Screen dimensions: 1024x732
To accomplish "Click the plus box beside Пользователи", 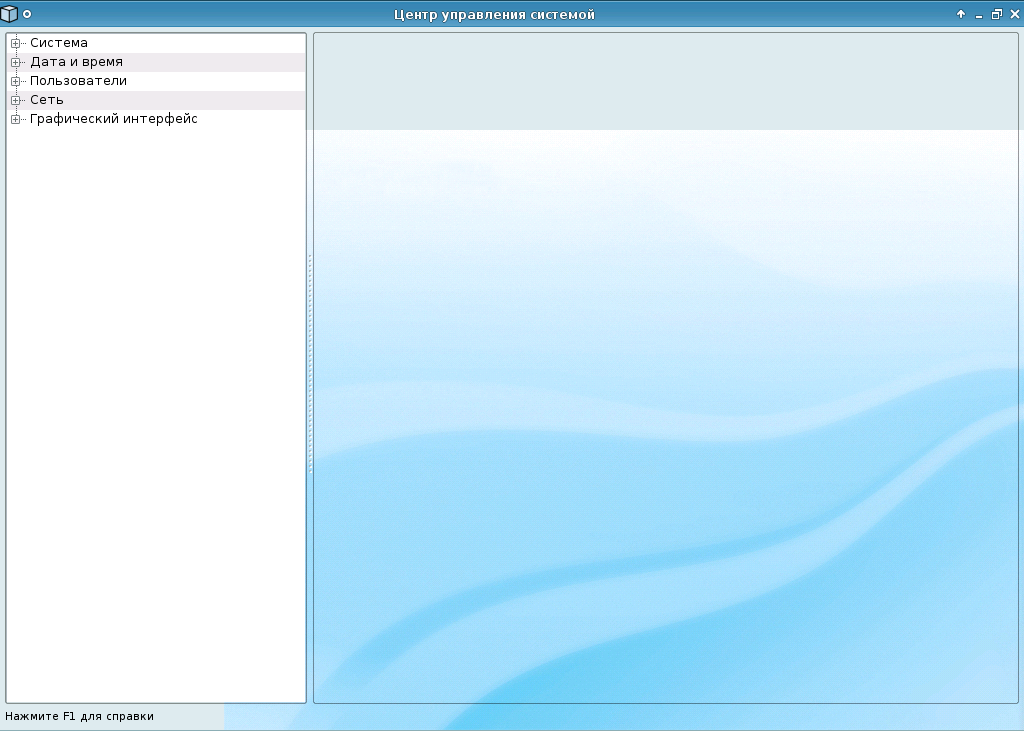I will 15,81.
